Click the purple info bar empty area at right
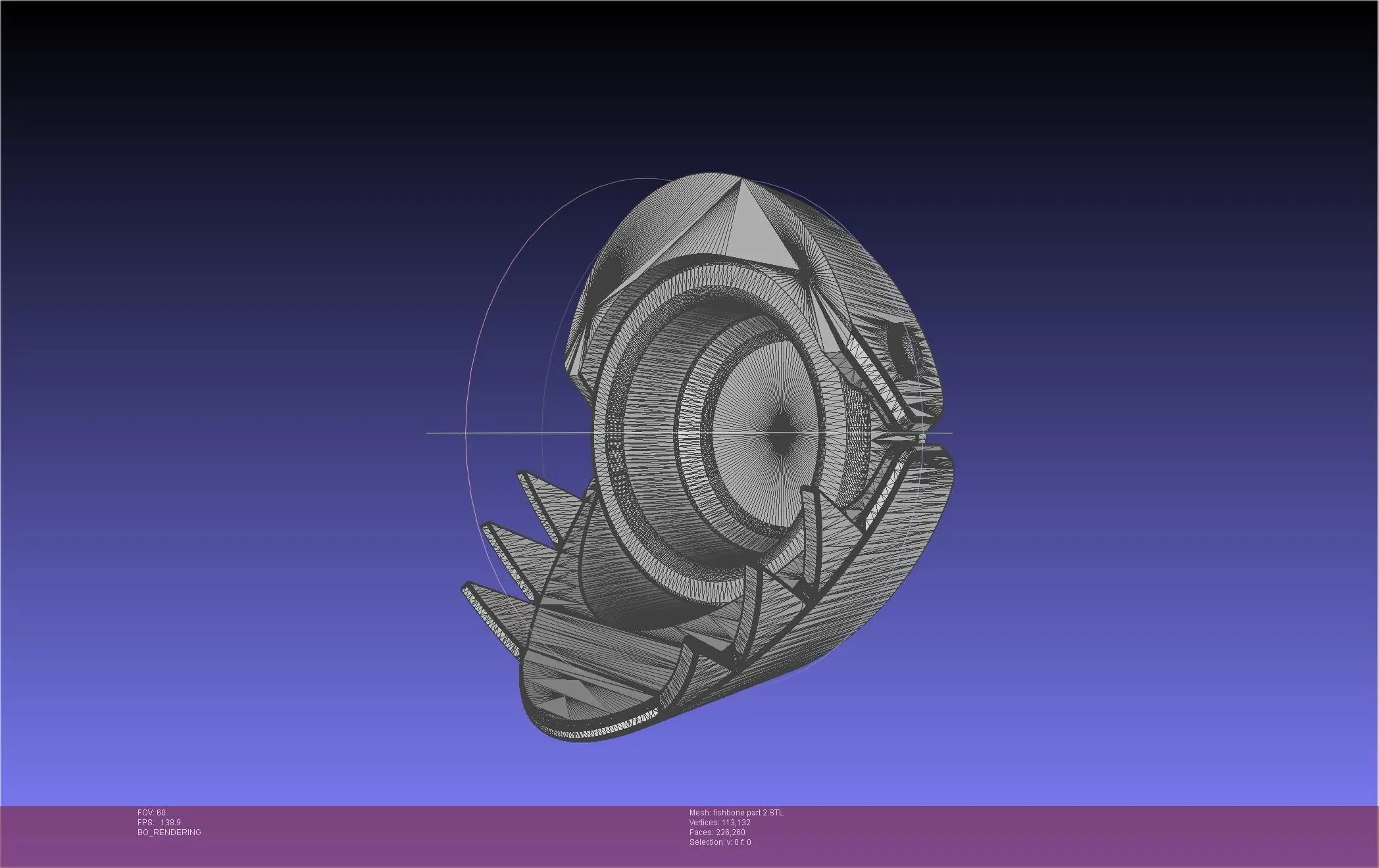This screenshot has width=1379, height=868. point(1118,835)
